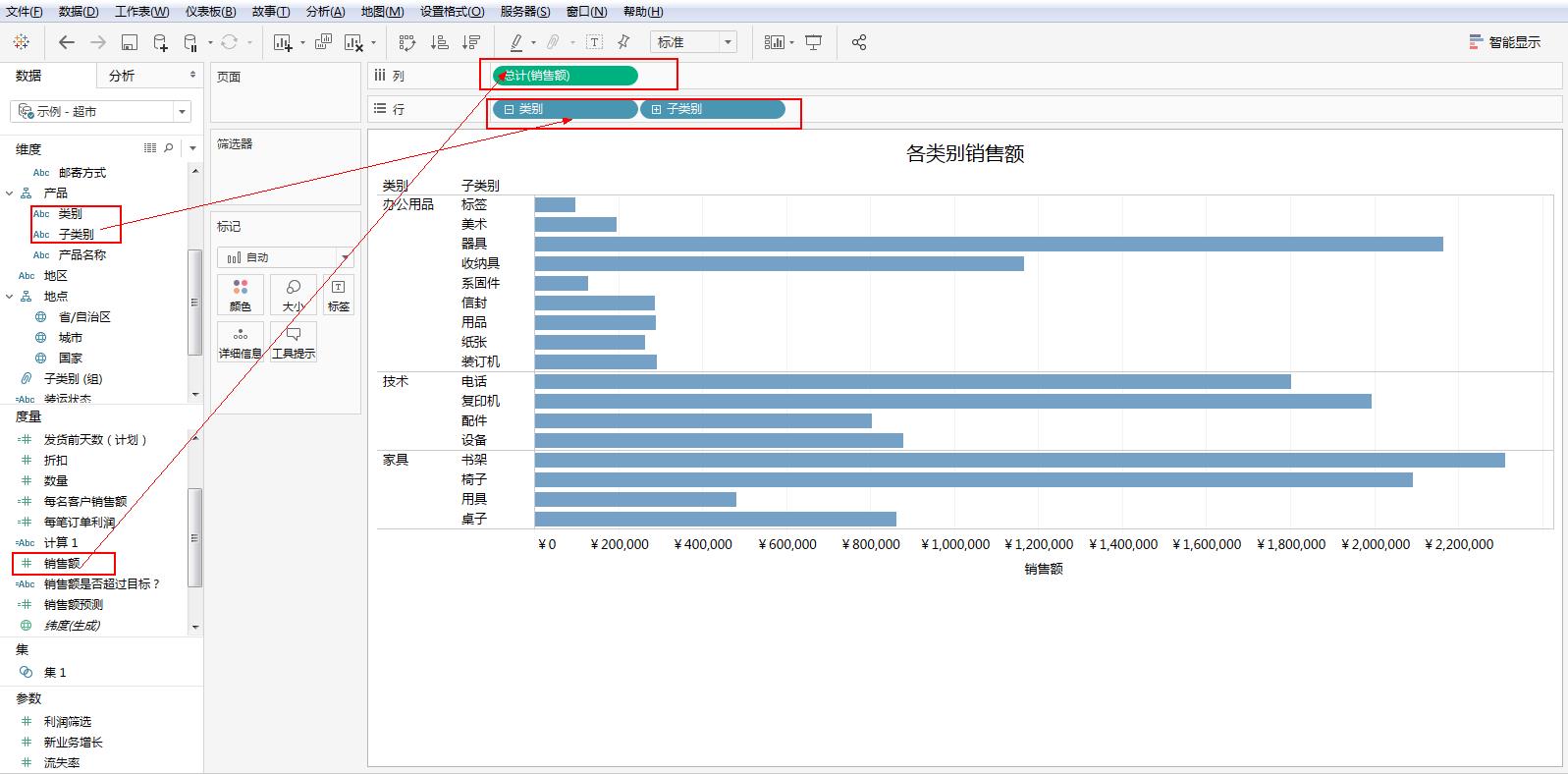Click the 大小 marks card button

[294, 294]
